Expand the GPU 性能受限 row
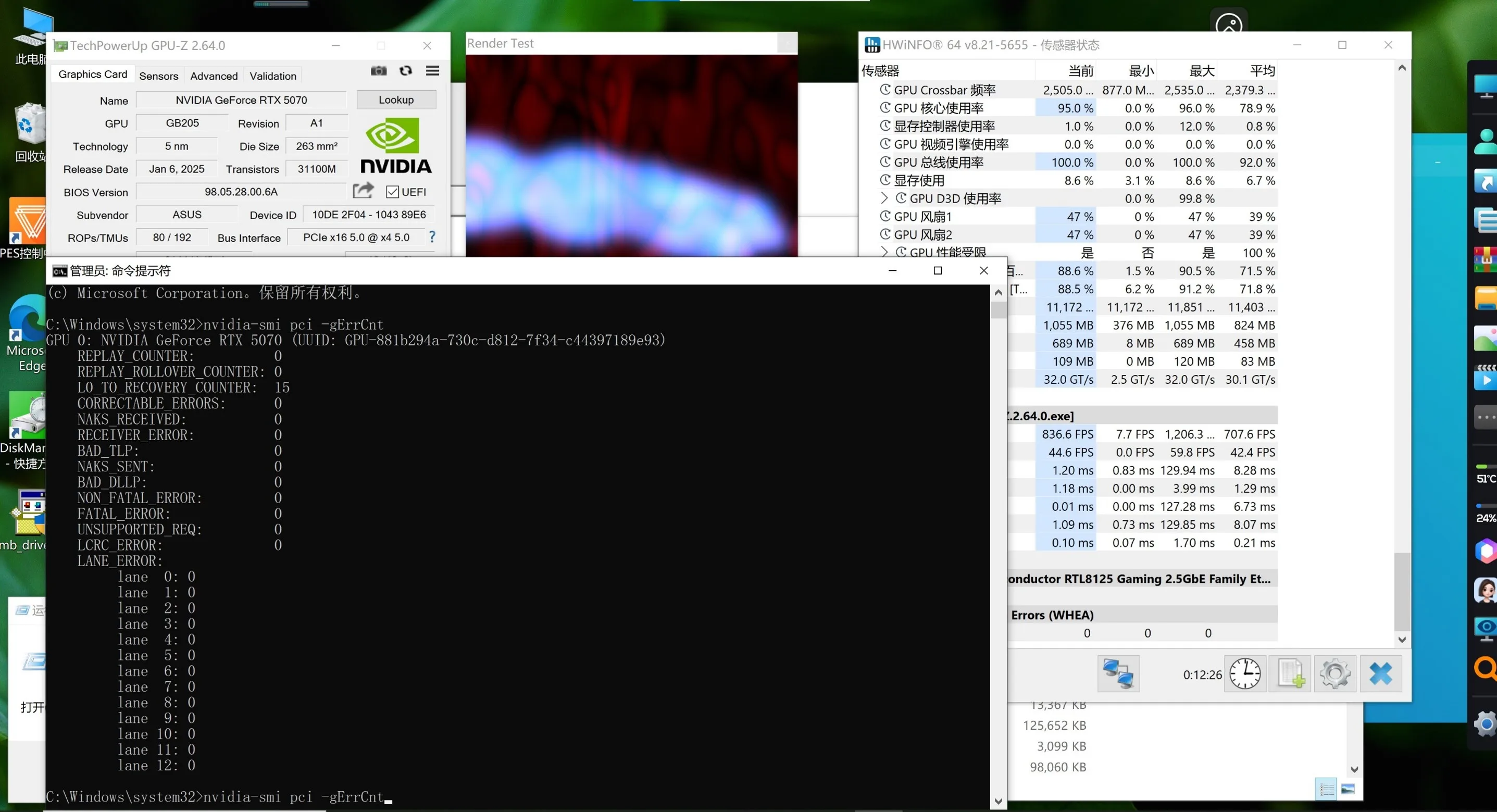1497x812 pixels. (884, 252)
